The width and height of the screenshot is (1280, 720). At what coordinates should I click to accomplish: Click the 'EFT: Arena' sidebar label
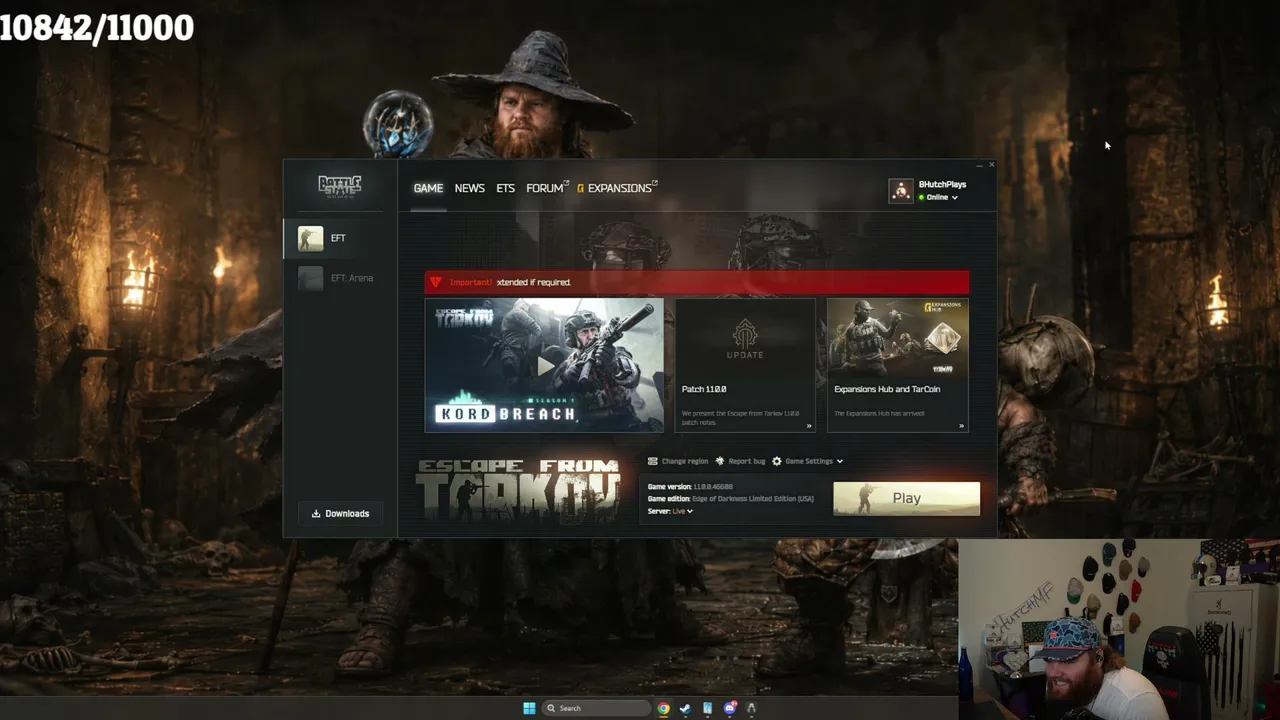coord(352,278)
